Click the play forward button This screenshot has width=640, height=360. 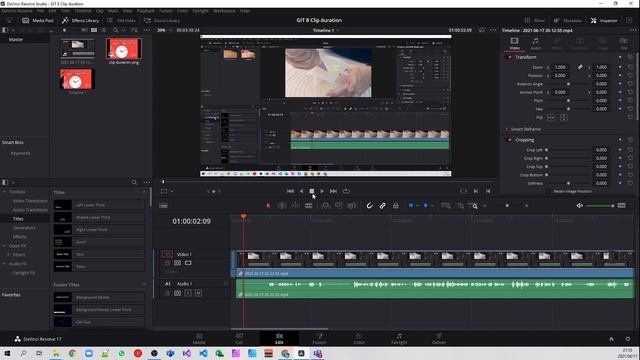point(322,191)
